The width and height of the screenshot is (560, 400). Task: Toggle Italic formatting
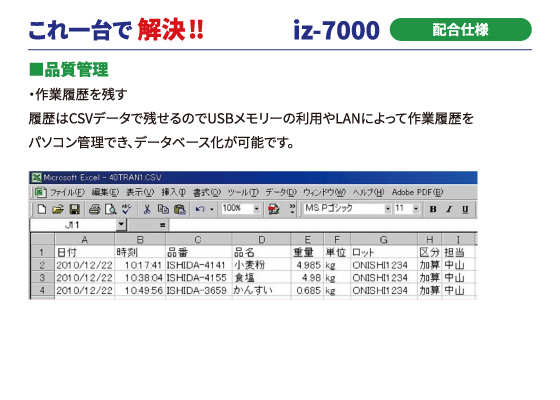(x=449, y=209)
